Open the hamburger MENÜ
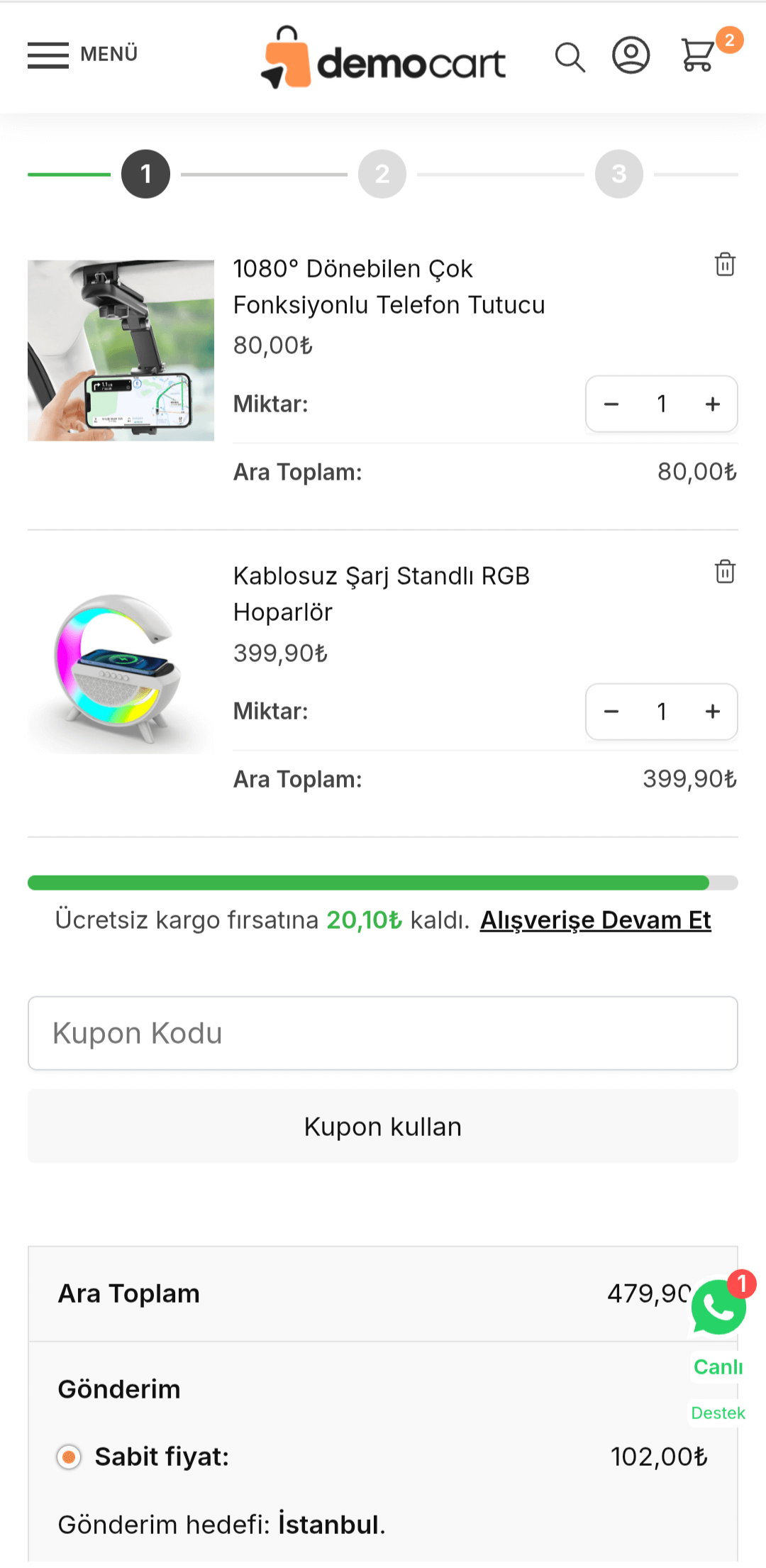Viewport: 766px width, 1568px height. pyautogui.click(x=82, y=55)
